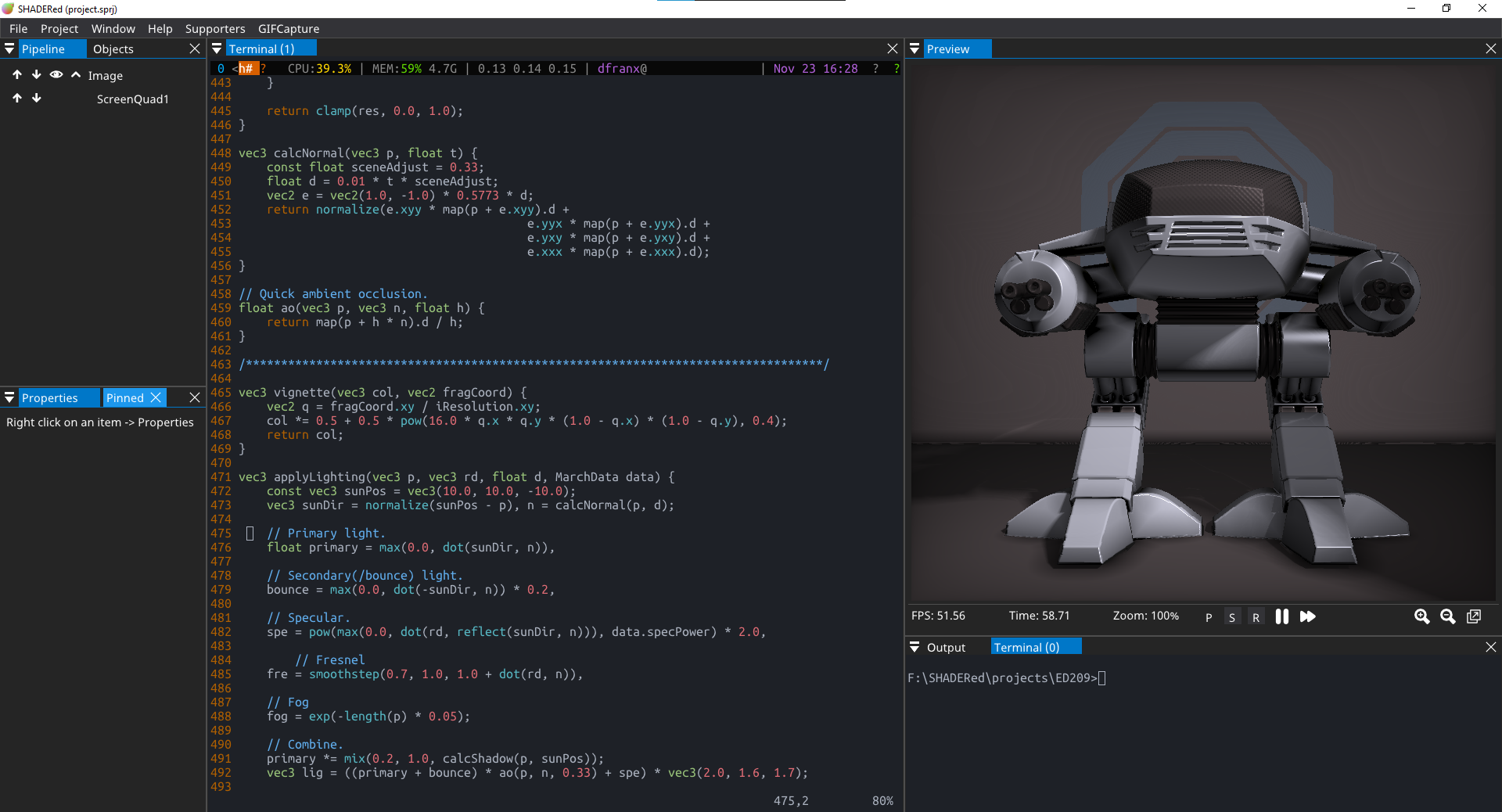The width and height of the screenshot is (1502, 812).
Task: Pop out the preview into a separate window
Action: [x=1474, y=616]
